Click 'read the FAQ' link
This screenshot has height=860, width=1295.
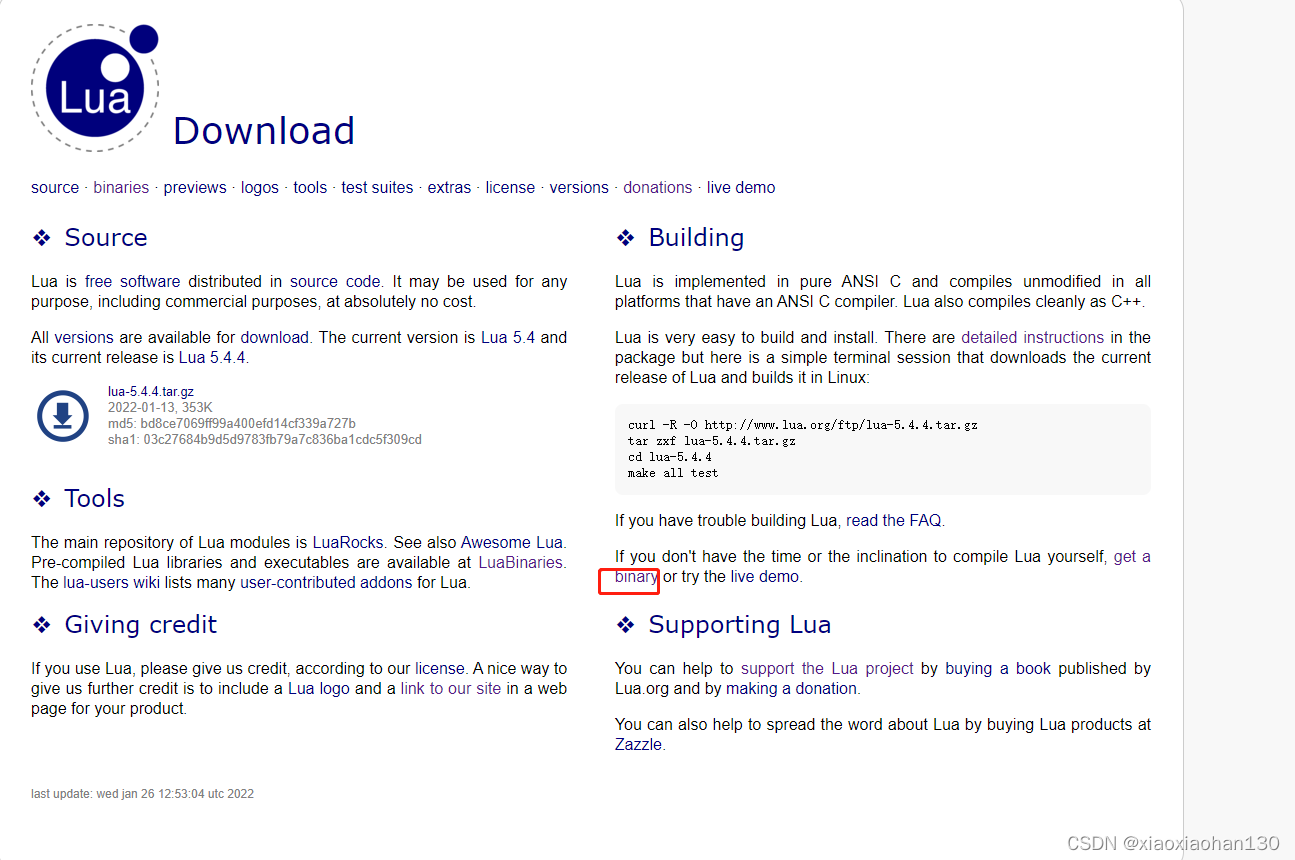click(893, 520)
